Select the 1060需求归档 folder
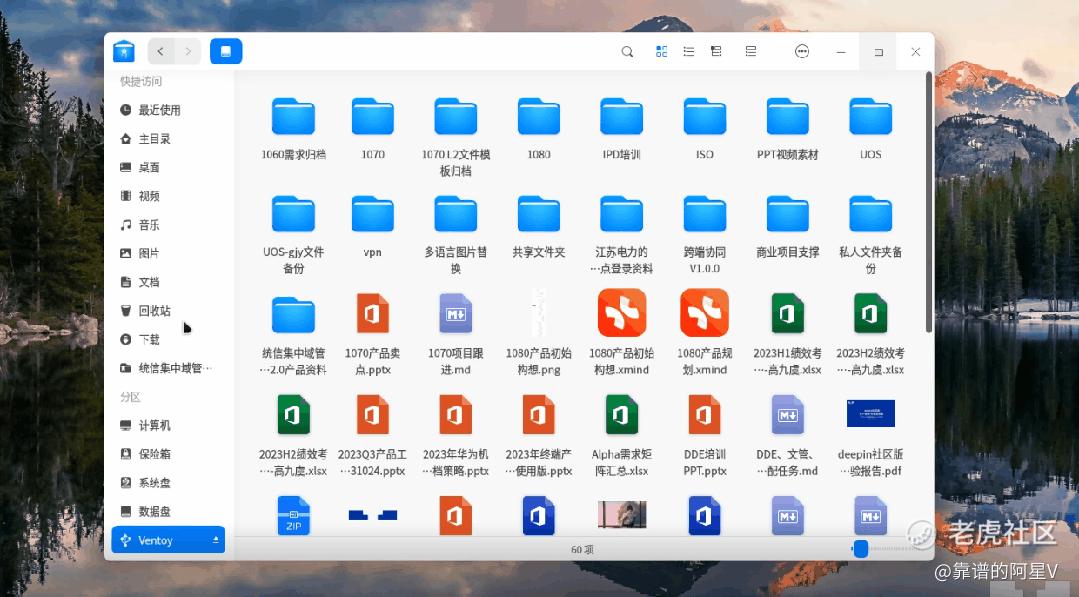The width and height of the screenshot is (1079, 597). click(293, 129)
